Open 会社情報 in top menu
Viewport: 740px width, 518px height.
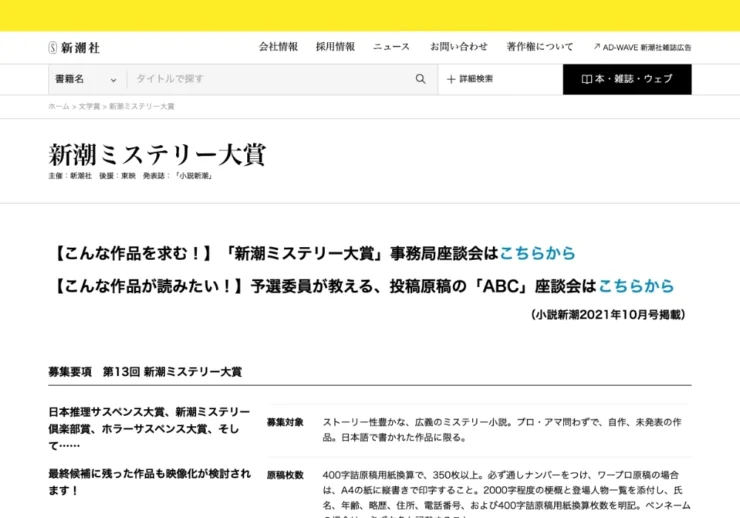(x=278, y=47)
